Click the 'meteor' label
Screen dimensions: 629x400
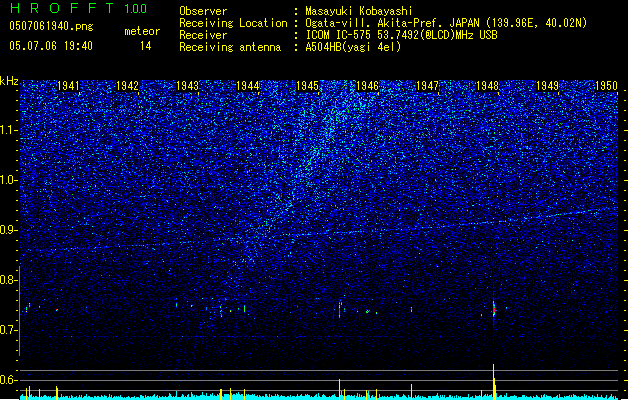[142, 31]
